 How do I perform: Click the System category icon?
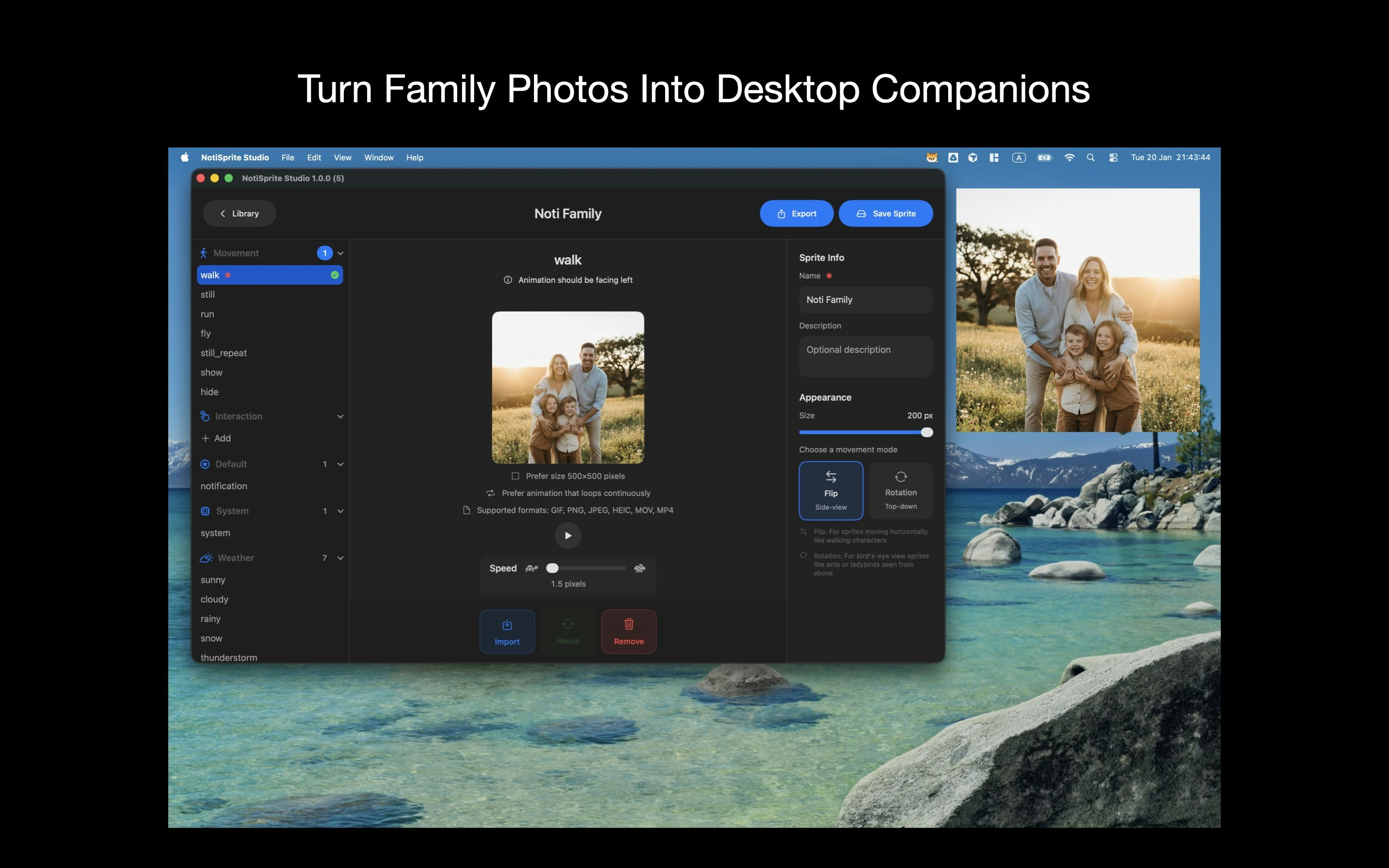tap(205, 511)
